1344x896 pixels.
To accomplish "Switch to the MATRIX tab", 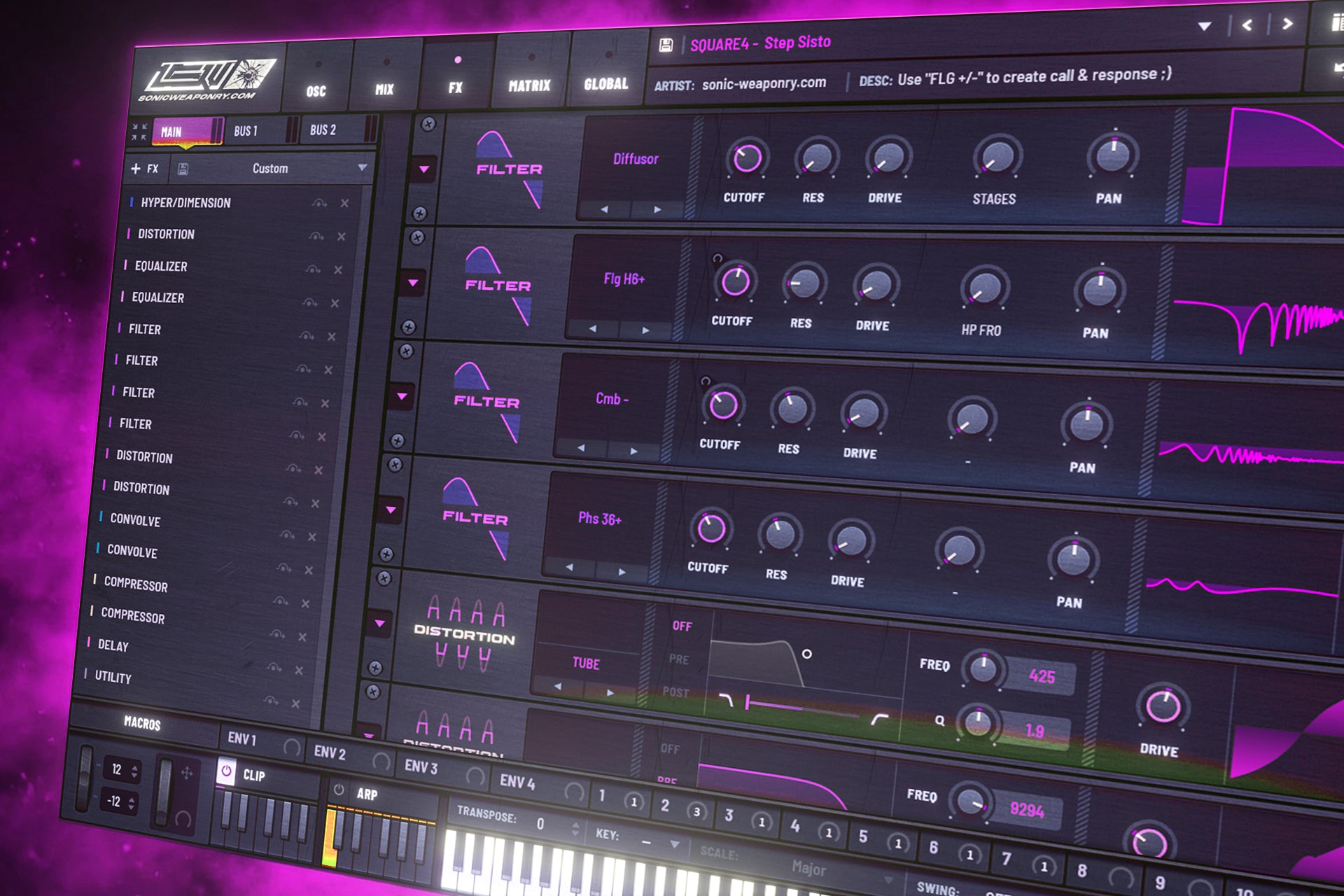I will tap(529, 85).
